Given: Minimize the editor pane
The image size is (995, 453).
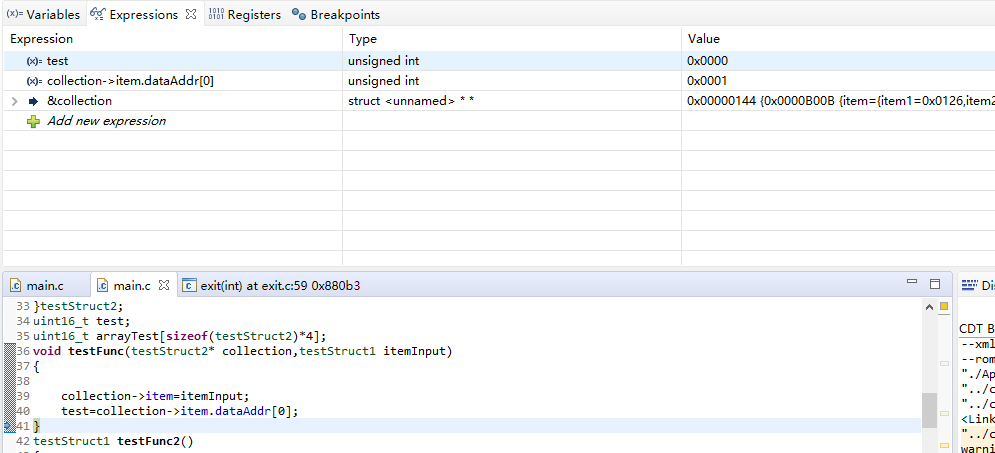Looking at the screenshot, I should tap(912, 282).
